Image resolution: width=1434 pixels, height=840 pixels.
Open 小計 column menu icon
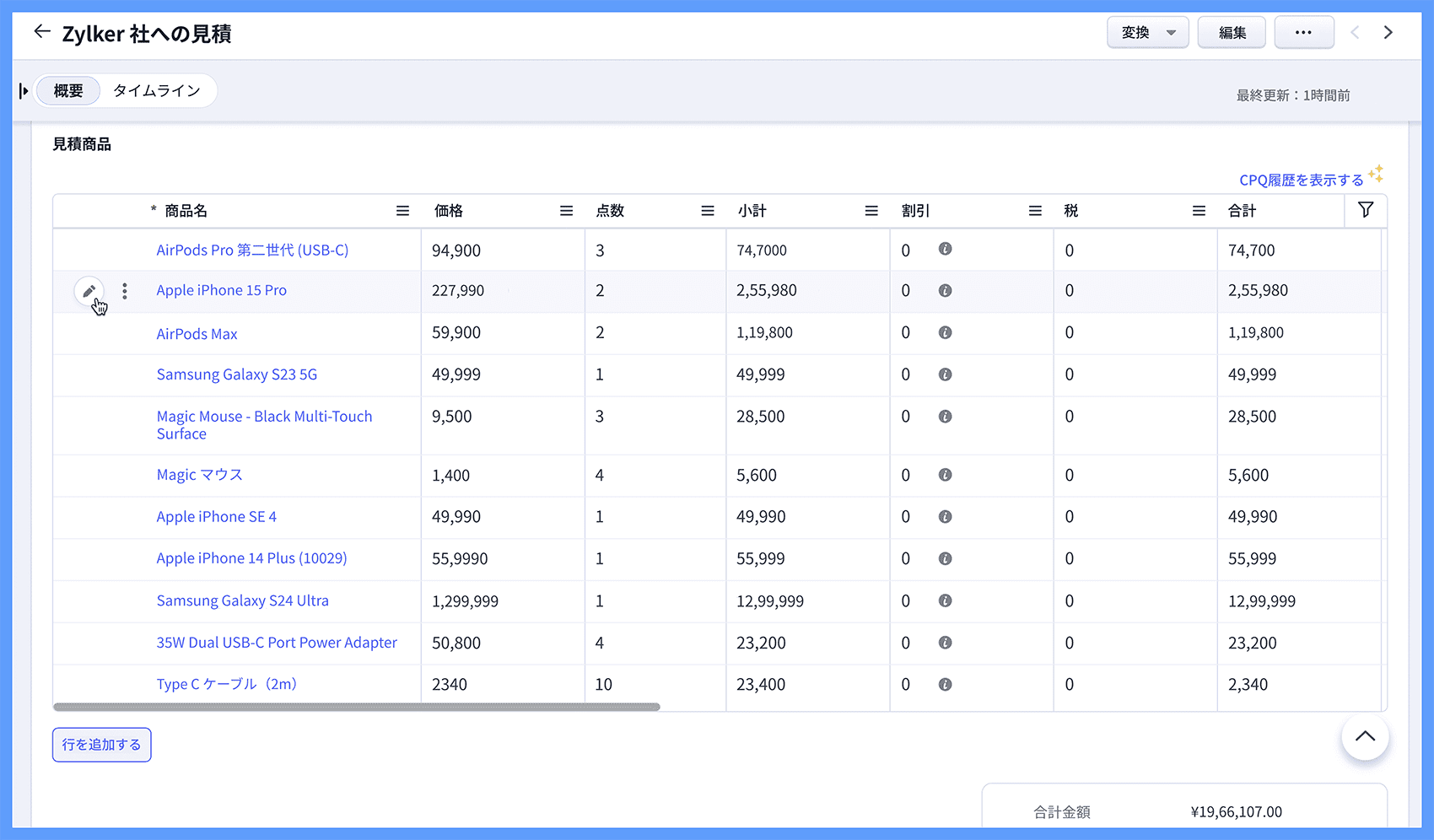tap(871, 211)
